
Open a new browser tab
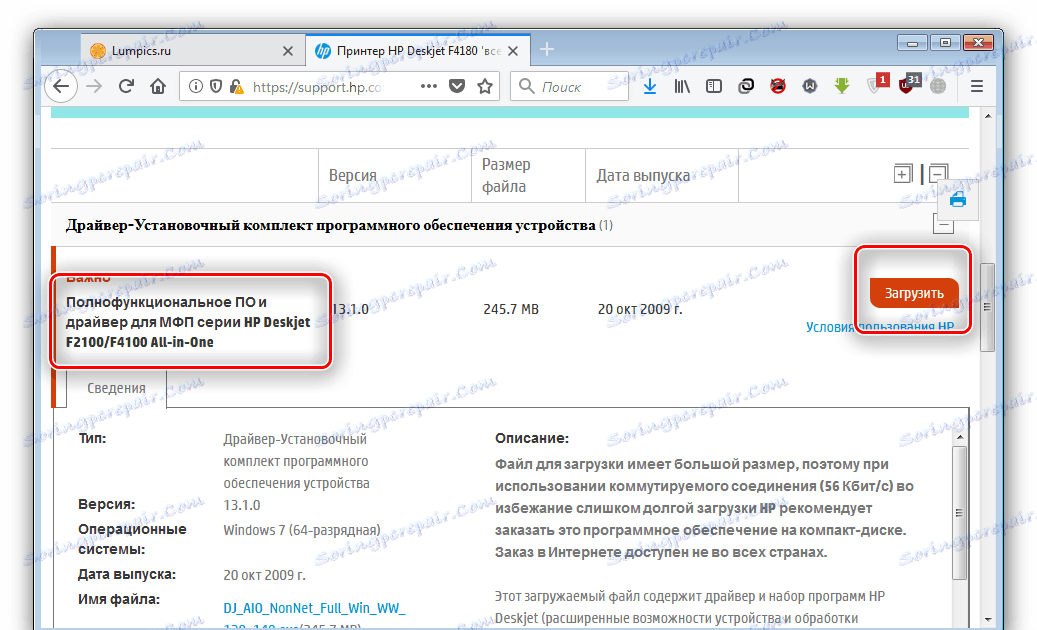point(547,49)
